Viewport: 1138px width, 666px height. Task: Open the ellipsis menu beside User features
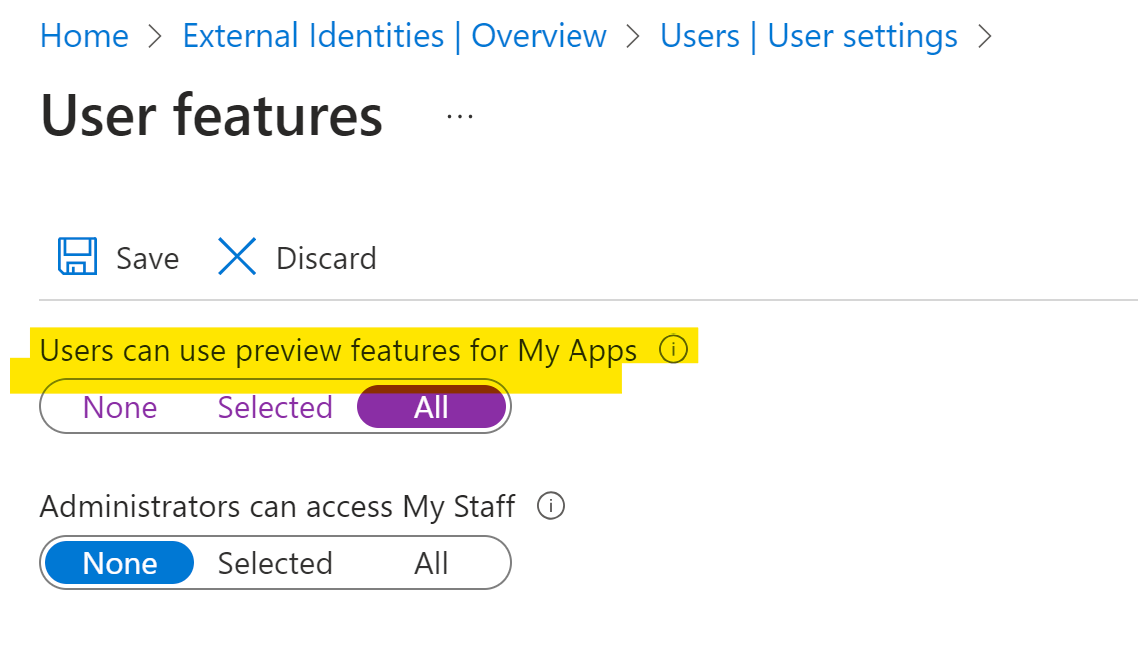click(x=459, y=117)
